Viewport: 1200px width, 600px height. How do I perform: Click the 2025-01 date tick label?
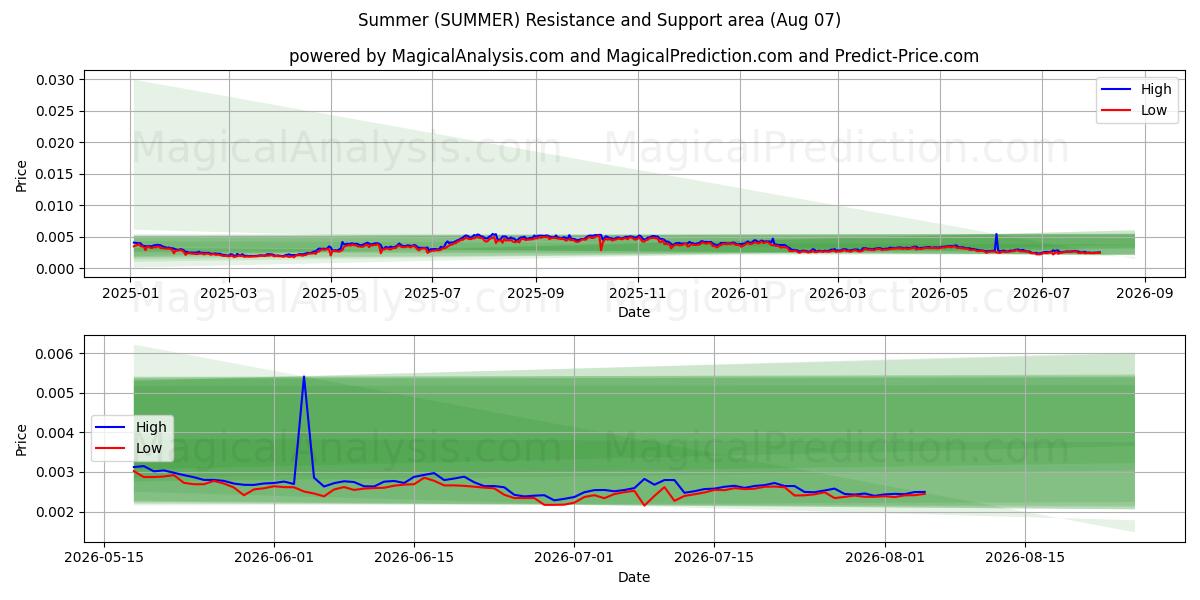(131, 294)
